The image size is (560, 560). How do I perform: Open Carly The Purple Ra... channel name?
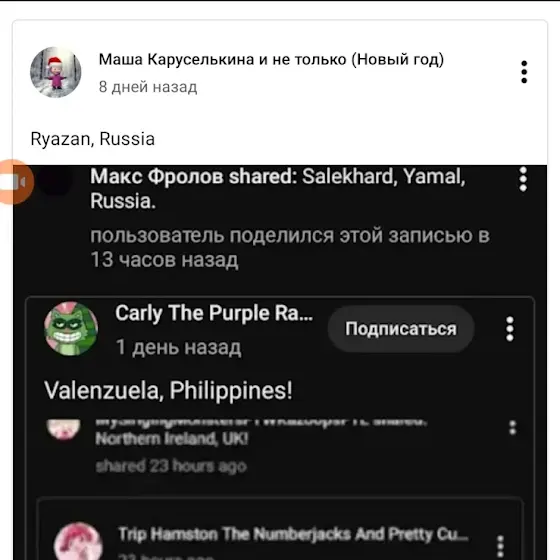[x=214, y=313]
